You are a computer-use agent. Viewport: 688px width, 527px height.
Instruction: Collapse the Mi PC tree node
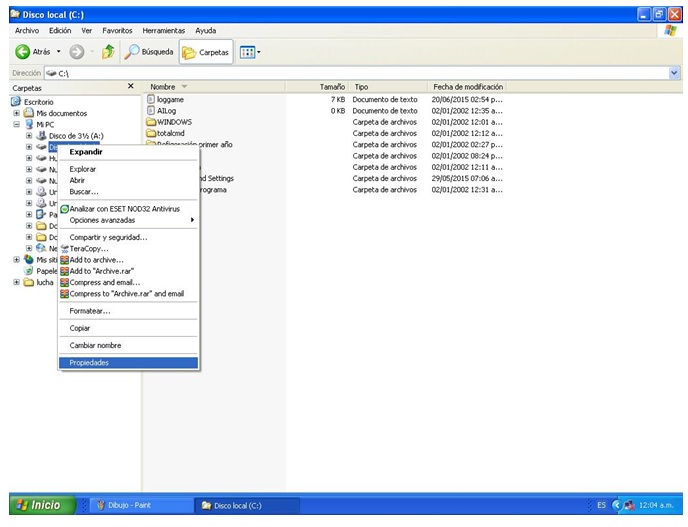tap(16, 124)
